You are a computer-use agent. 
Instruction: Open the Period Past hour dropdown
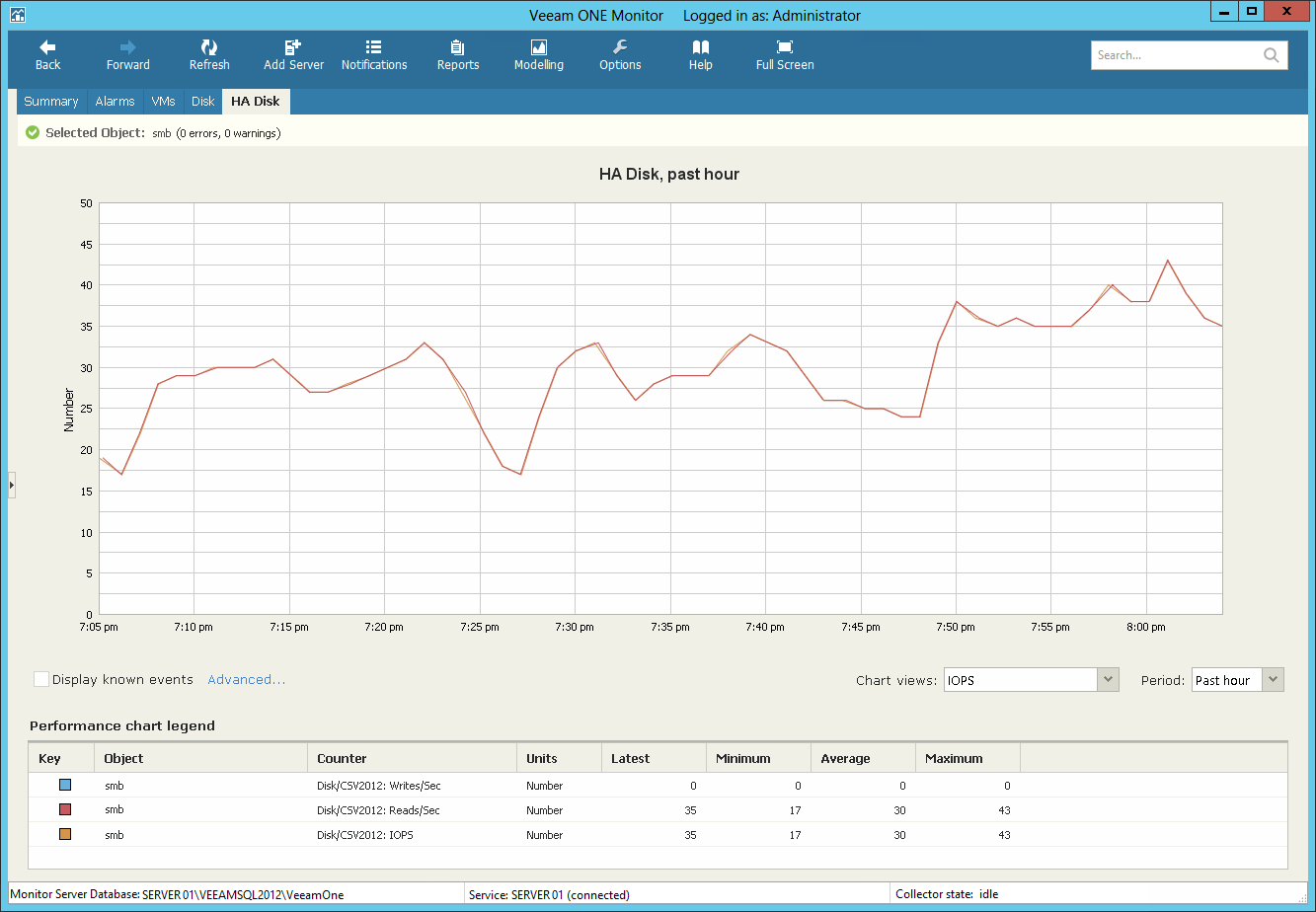pyautogui.click(x=1238, y=680)
